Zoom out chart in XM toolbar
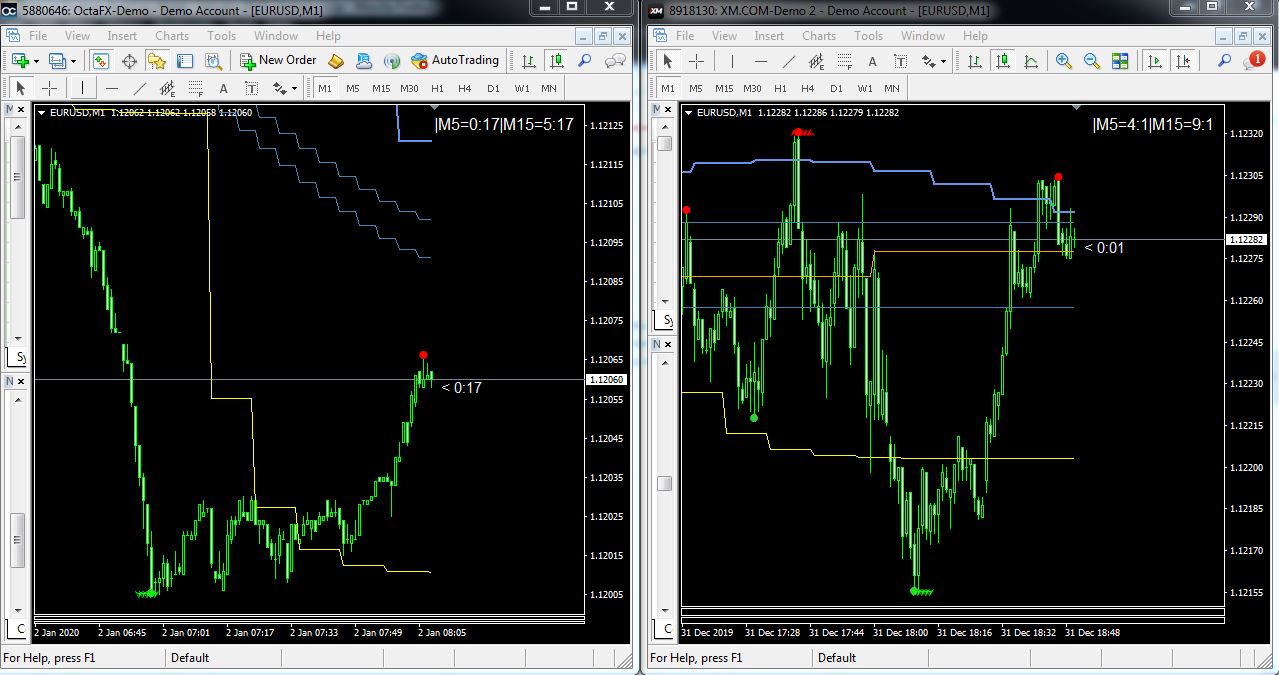1279x675 pixels. (1092, 61)
